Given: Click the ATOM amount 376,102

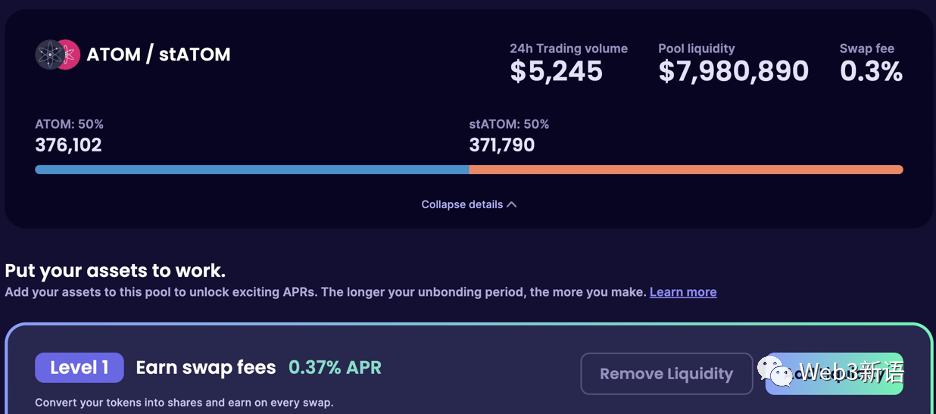Looking at the screenshot, I should (x=68, y=145).
